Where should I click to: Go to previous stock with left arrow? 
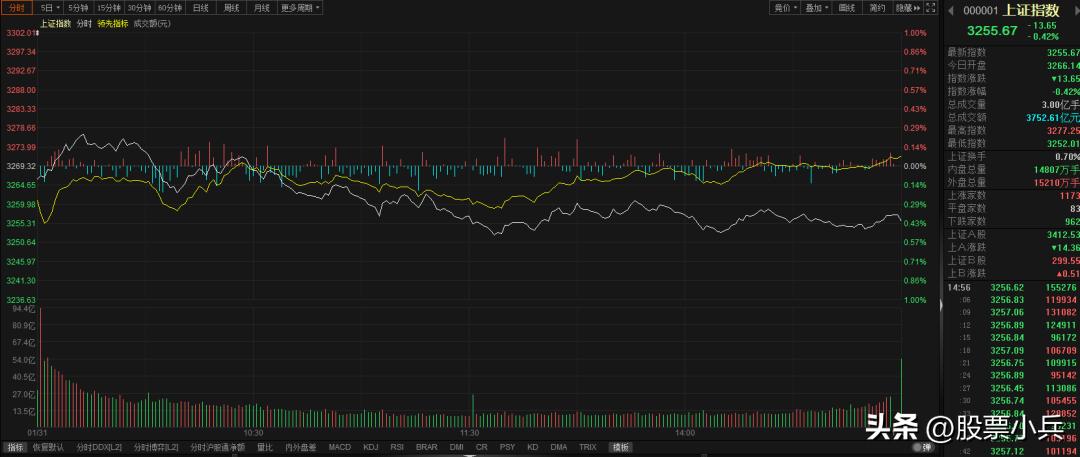point(952,9)
